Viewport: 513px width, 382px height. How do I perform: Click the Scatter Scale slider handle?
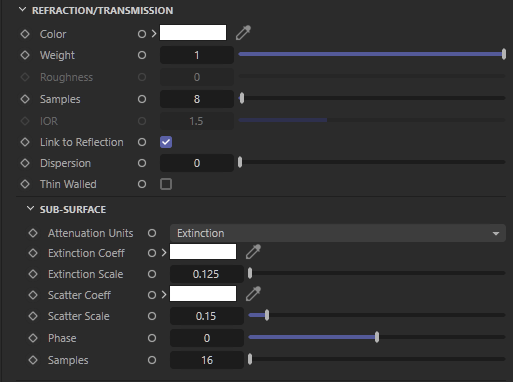point(267,315)
